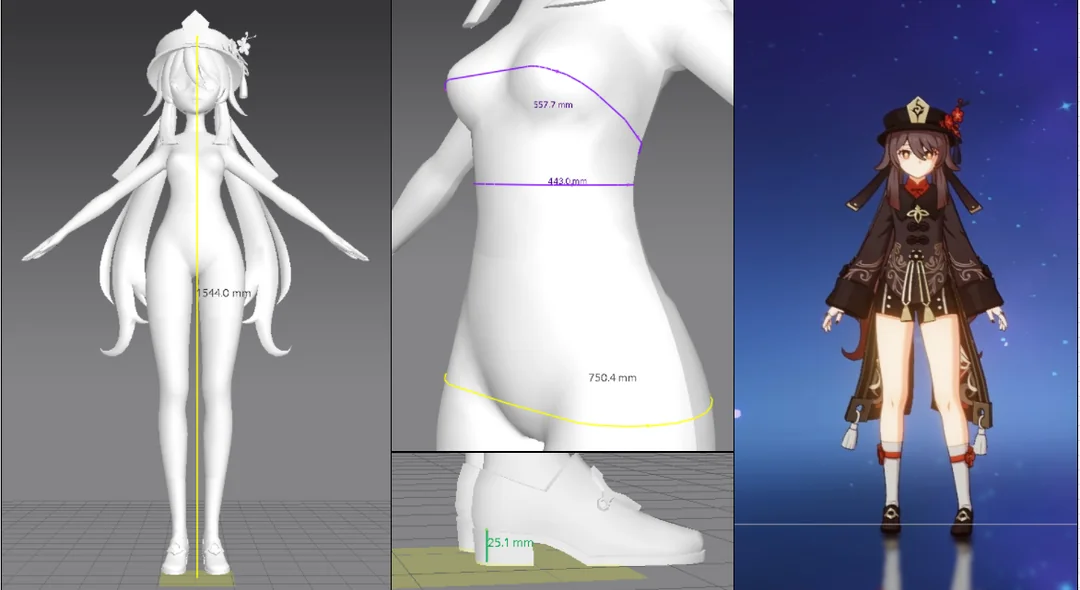The width and height of the screenshot is (1080, 590).
Task: Click the "1544.0 mm" height measurement label
Action: point(223,293)
